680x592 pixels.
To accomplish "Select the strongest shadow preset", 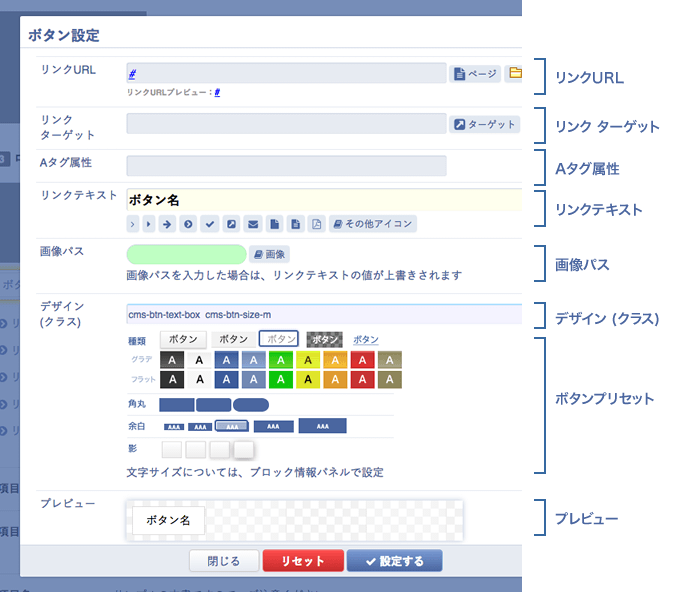I will point(244,450).
